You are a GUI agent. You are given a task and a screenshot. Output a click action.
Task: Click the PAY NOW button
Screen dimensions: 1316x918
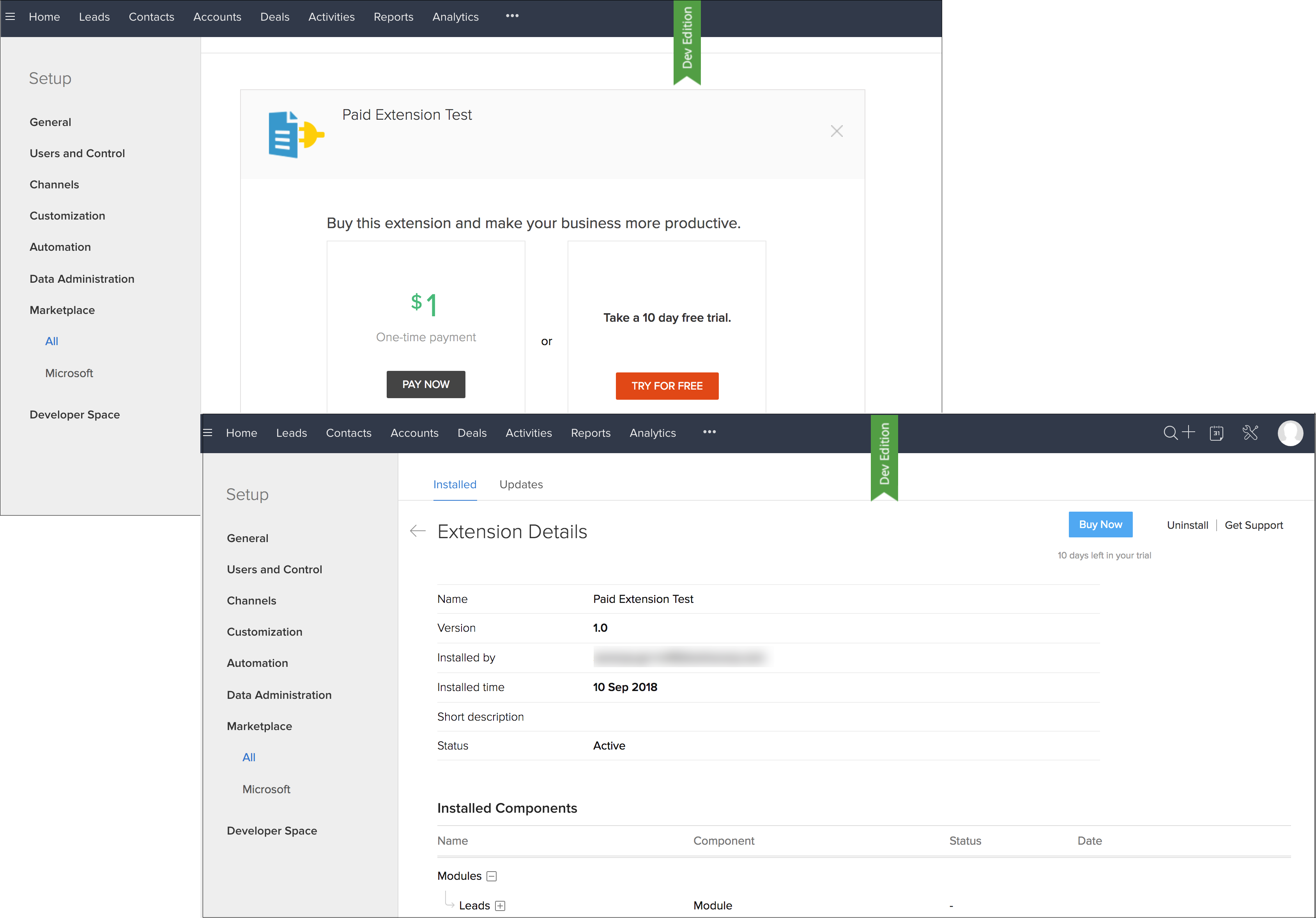425,384
